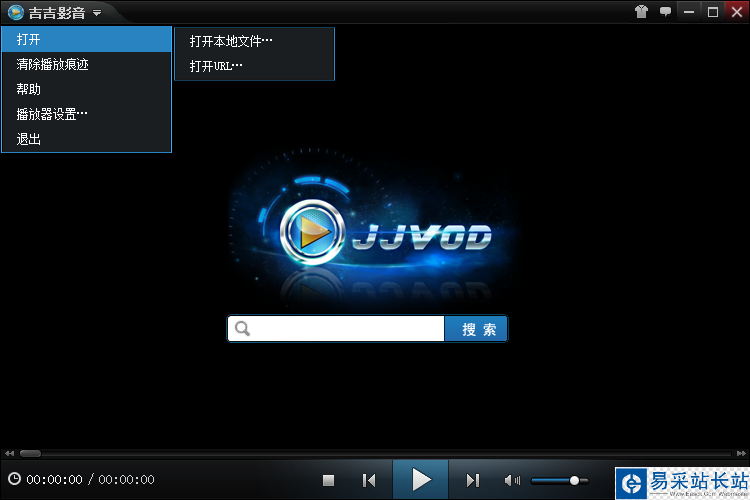Screen dimensions: 750x500
Task: Skip to the previous track
Action: pos(369,480)
